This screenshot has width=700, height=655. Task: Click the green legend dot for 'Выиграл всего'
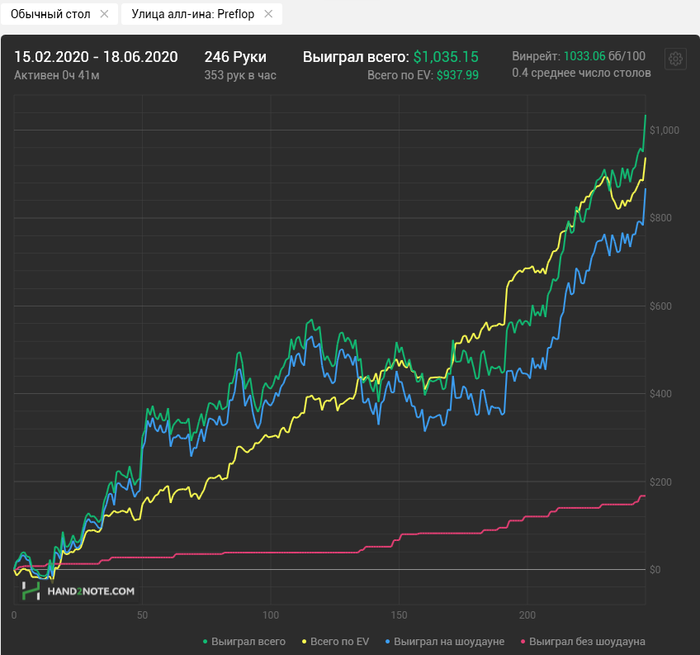click(205, 642)
